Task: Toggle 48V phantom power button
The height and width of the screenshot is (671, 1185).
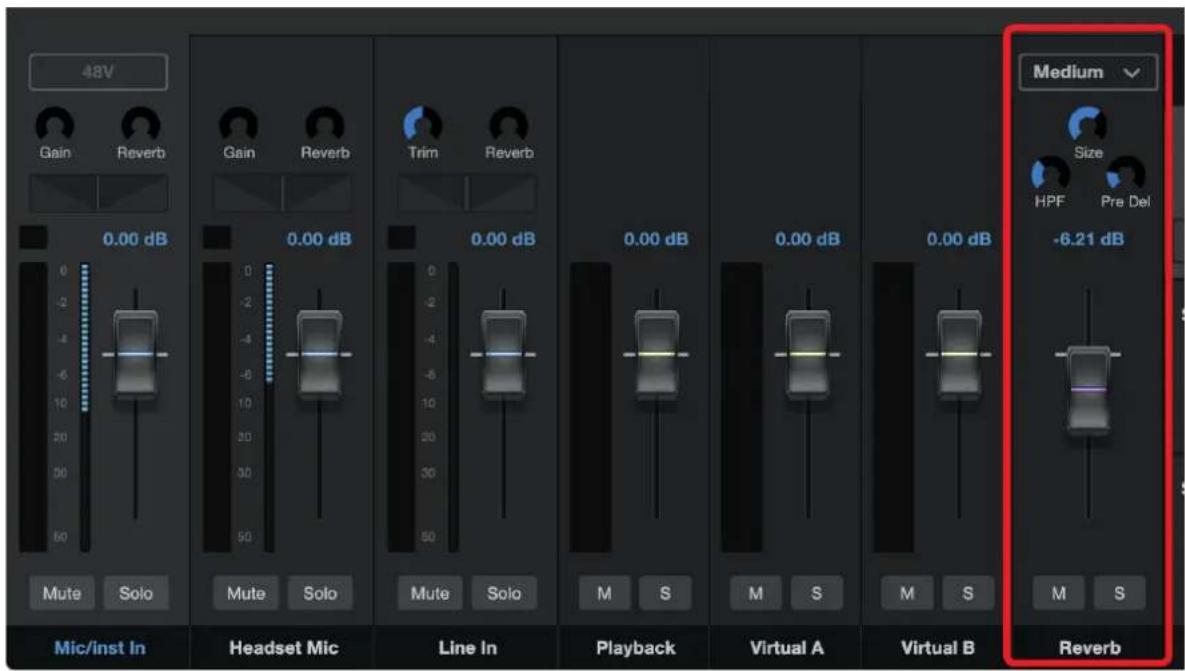Action: coord(98,73)
